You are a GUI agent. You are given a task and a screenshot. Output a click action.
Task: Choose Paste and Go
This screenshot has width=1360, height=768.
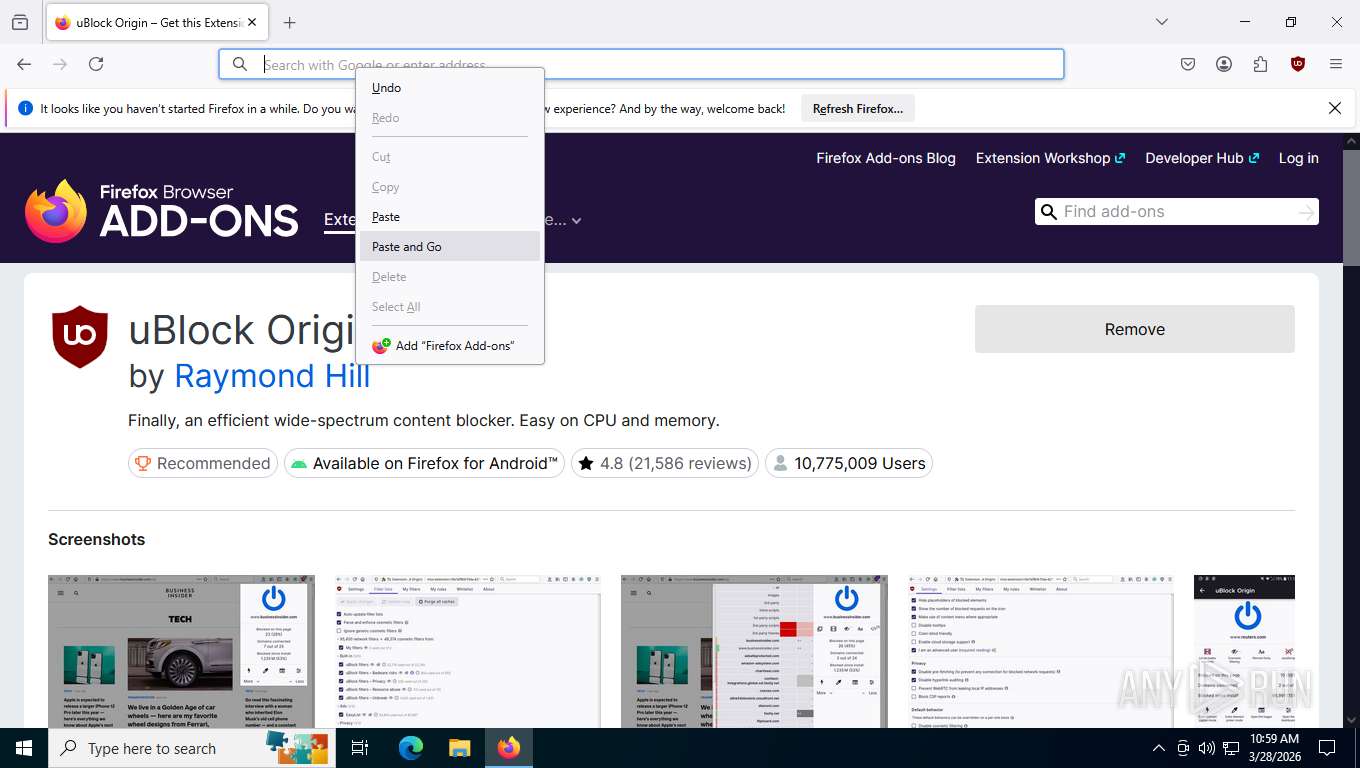450,247
